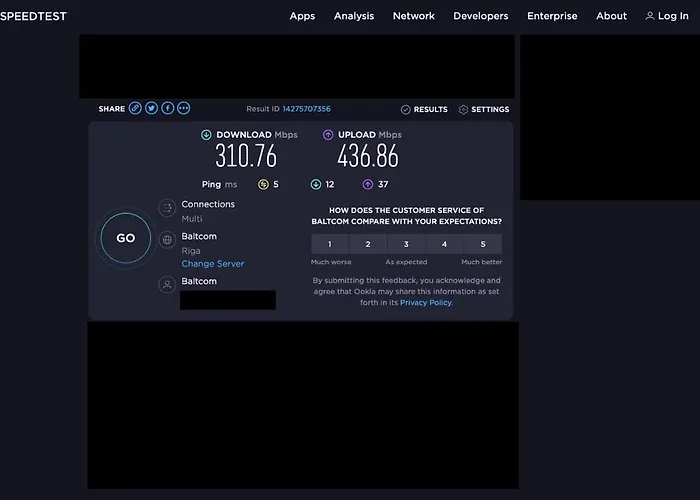Click the download arrow icon beside DOWNLOAD

pyautogui.click(x=207, y=135)
